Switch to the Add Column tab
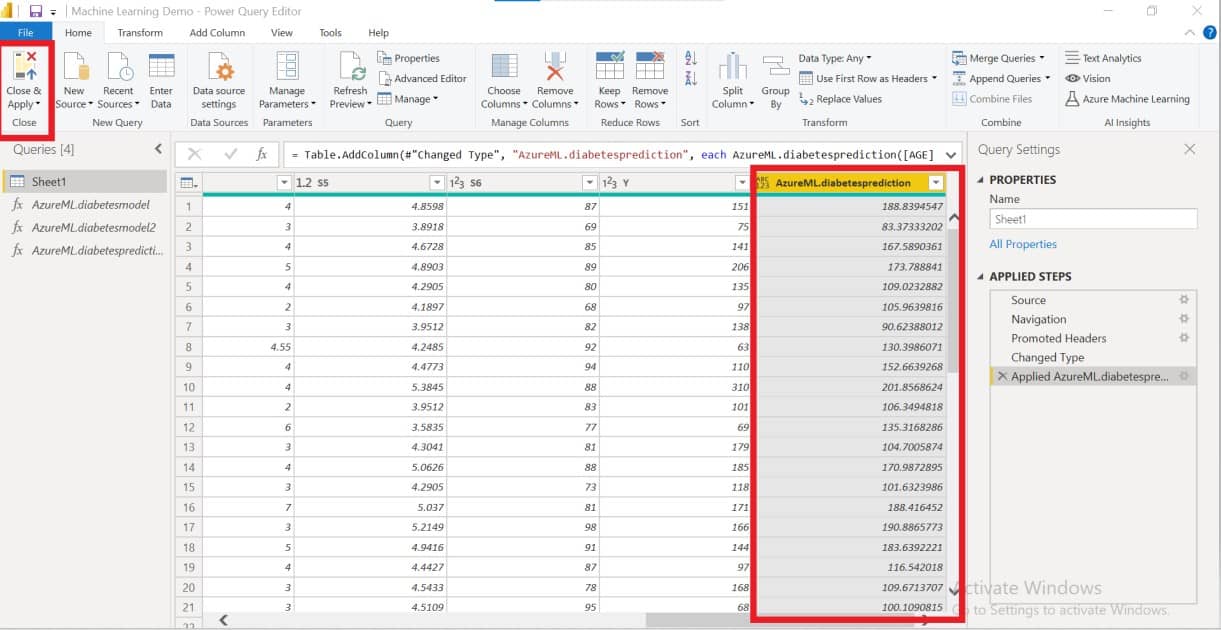This screenshot has height=630, width=1221. [x=217, y=33]
